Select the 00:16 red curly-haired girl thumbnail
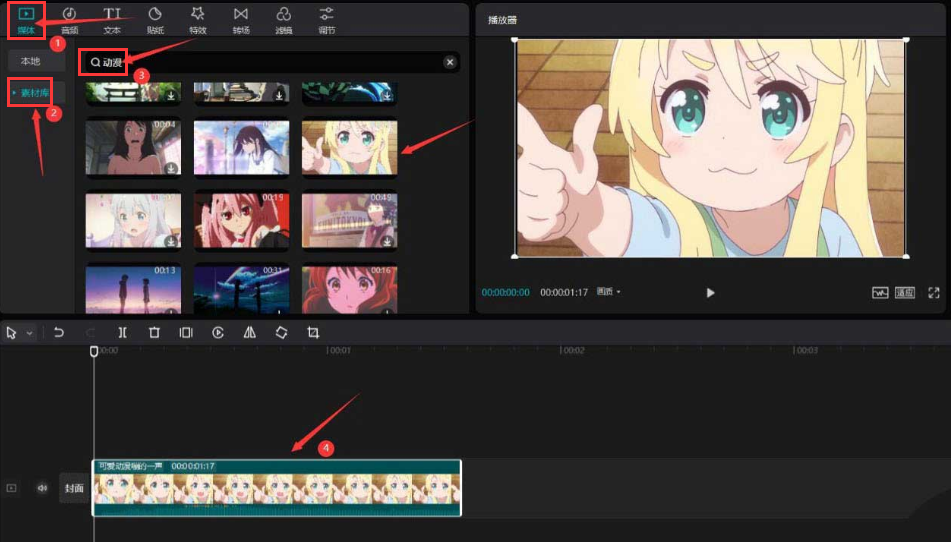The height and width of the screenshot is (542, 951). click(x=349, y=289)
